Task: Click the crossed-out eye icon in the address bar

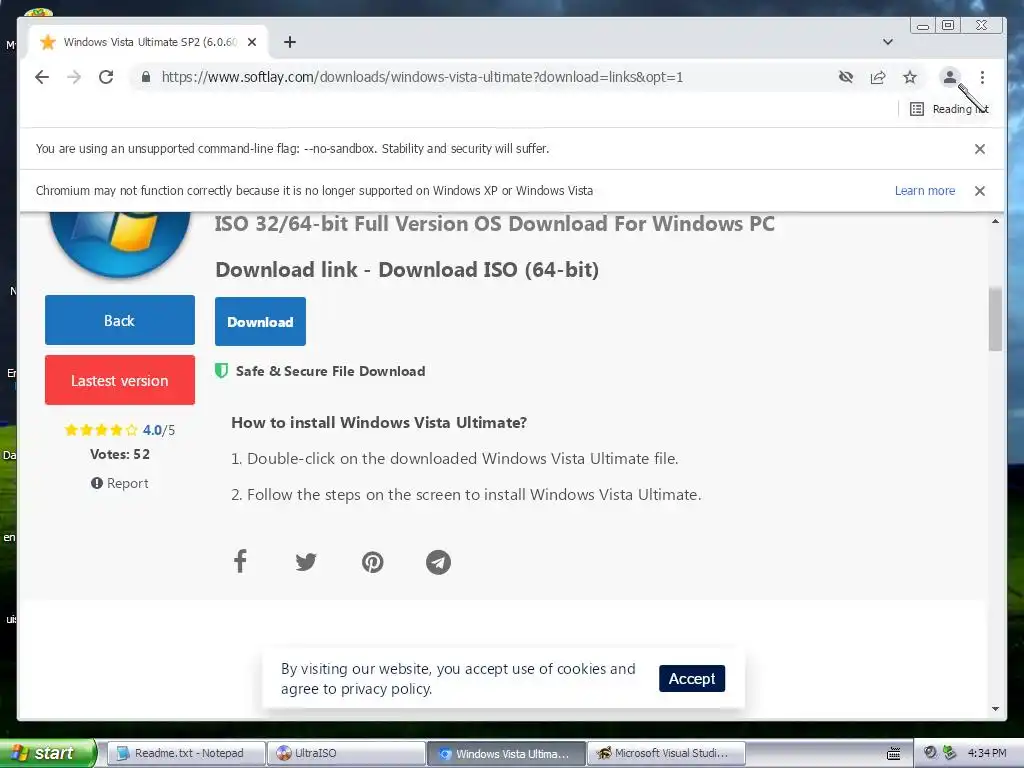Action: 846,77
